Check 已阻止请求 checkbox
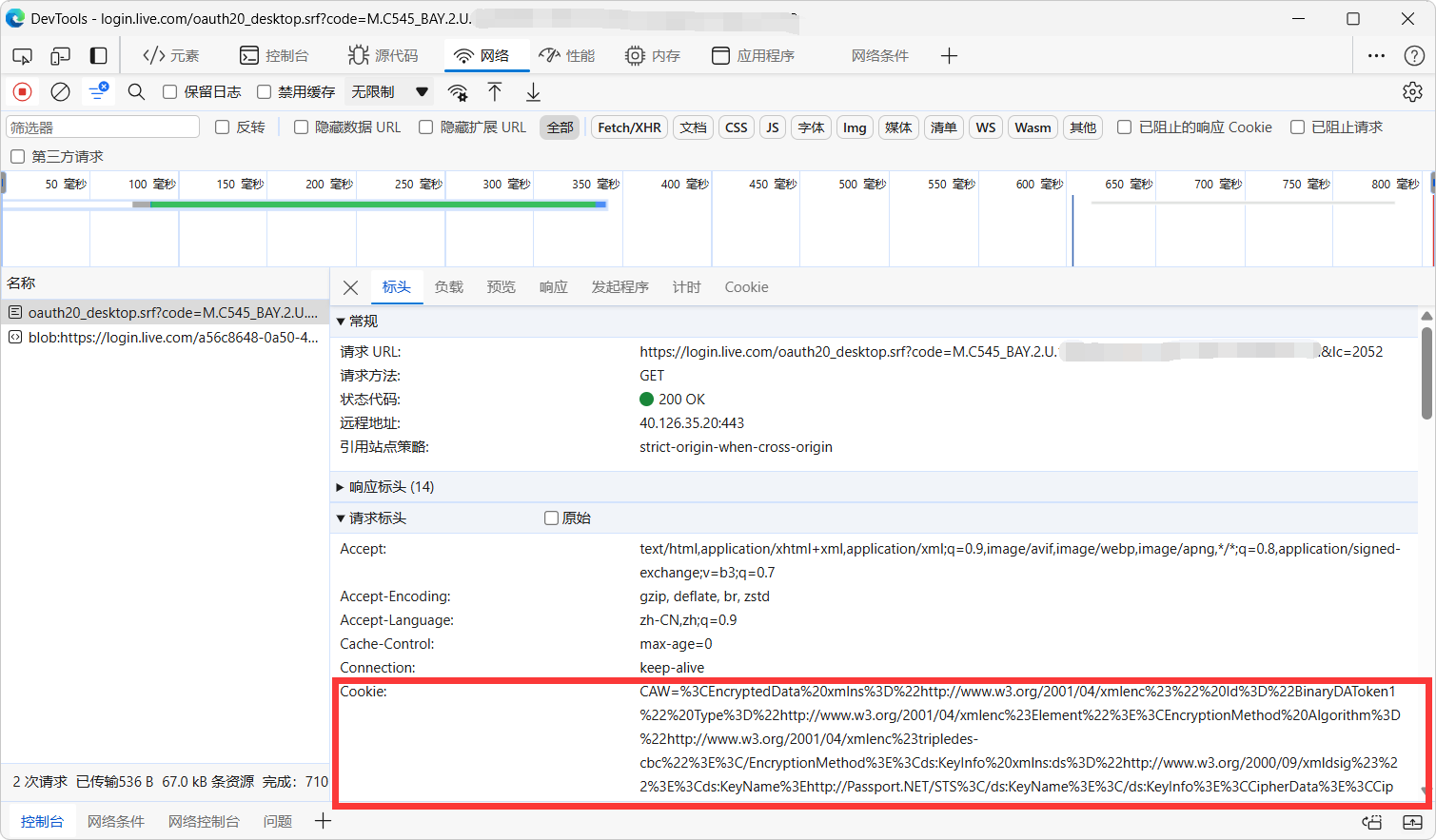Screen dimensions: 1436x840 pos(1297,127)
